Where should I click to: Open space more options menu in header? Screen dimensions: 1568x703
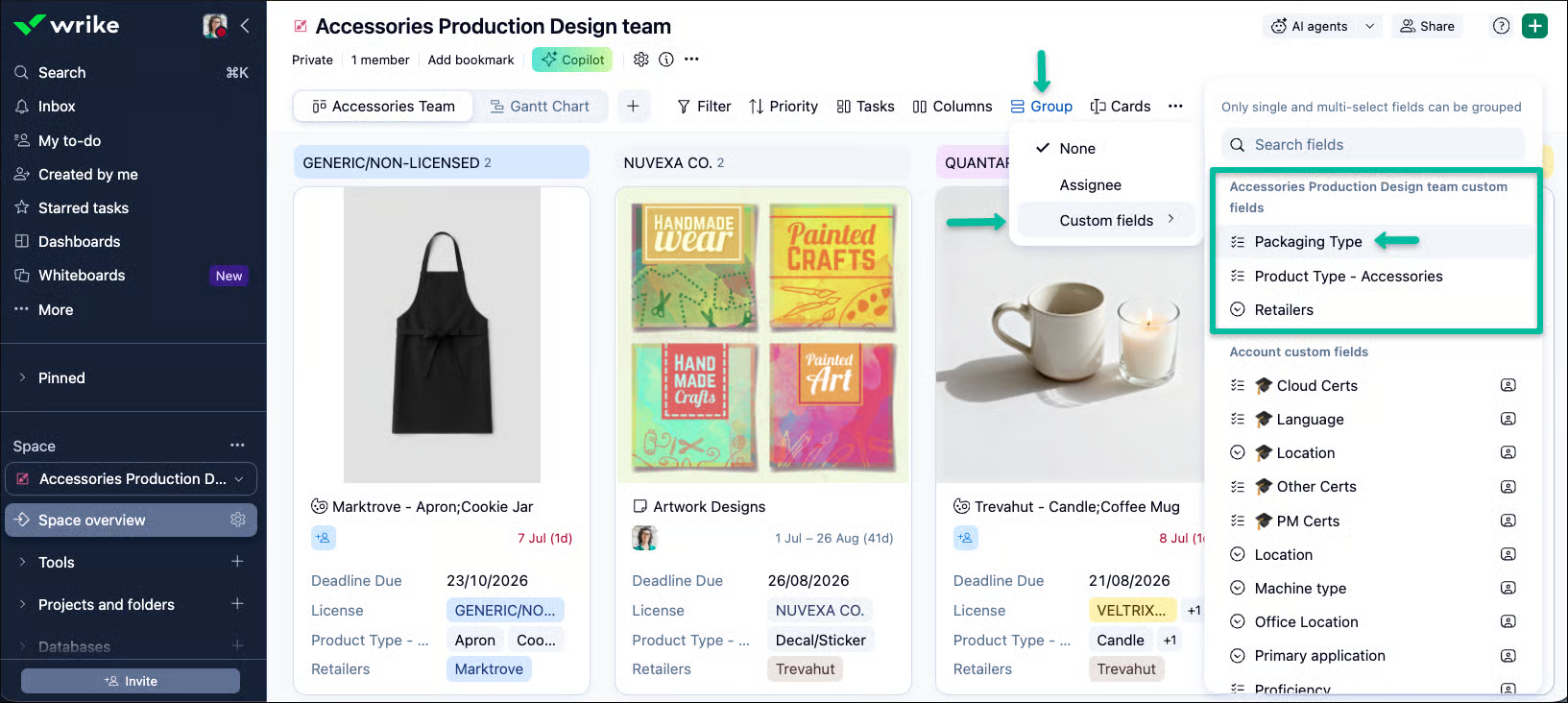(691, 60)
